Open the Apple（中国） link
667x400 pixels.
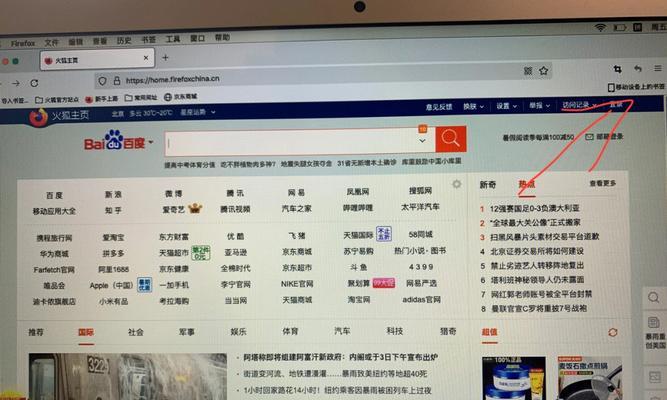click(111, 286)
